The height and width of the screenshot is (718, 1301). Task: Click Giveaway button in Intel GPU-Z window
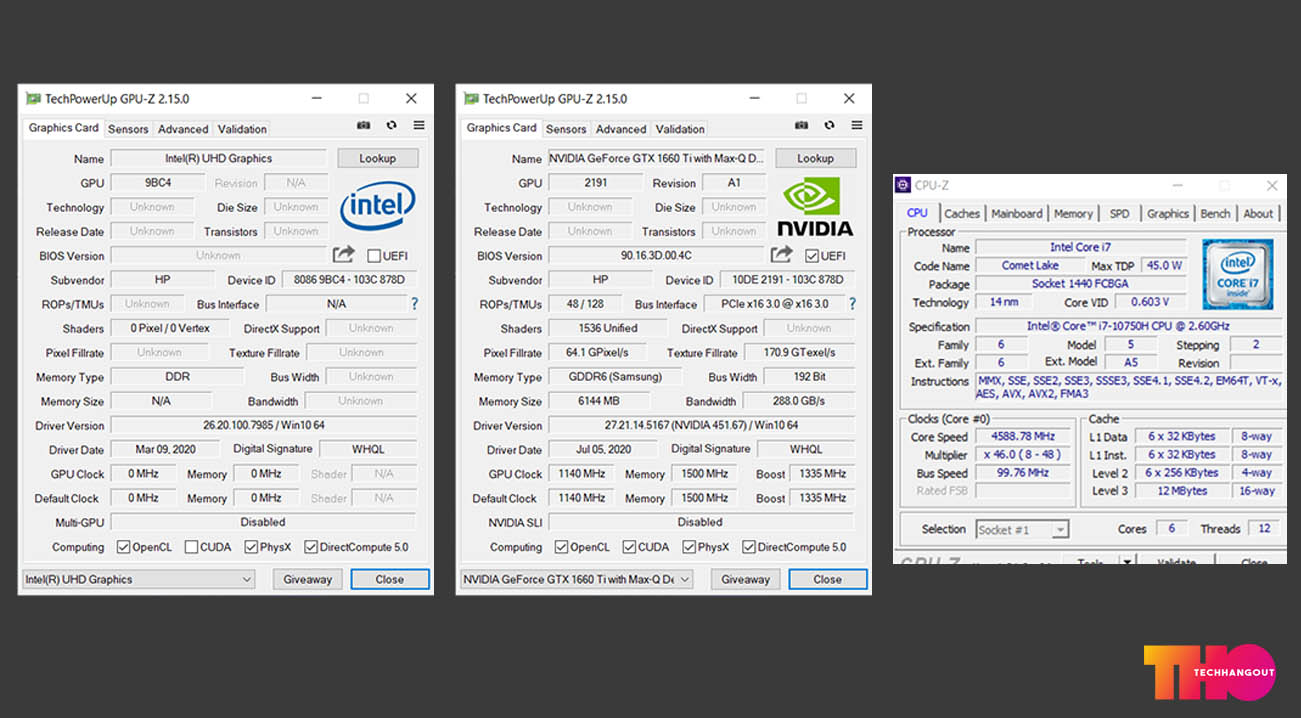[x=308, y=579]
